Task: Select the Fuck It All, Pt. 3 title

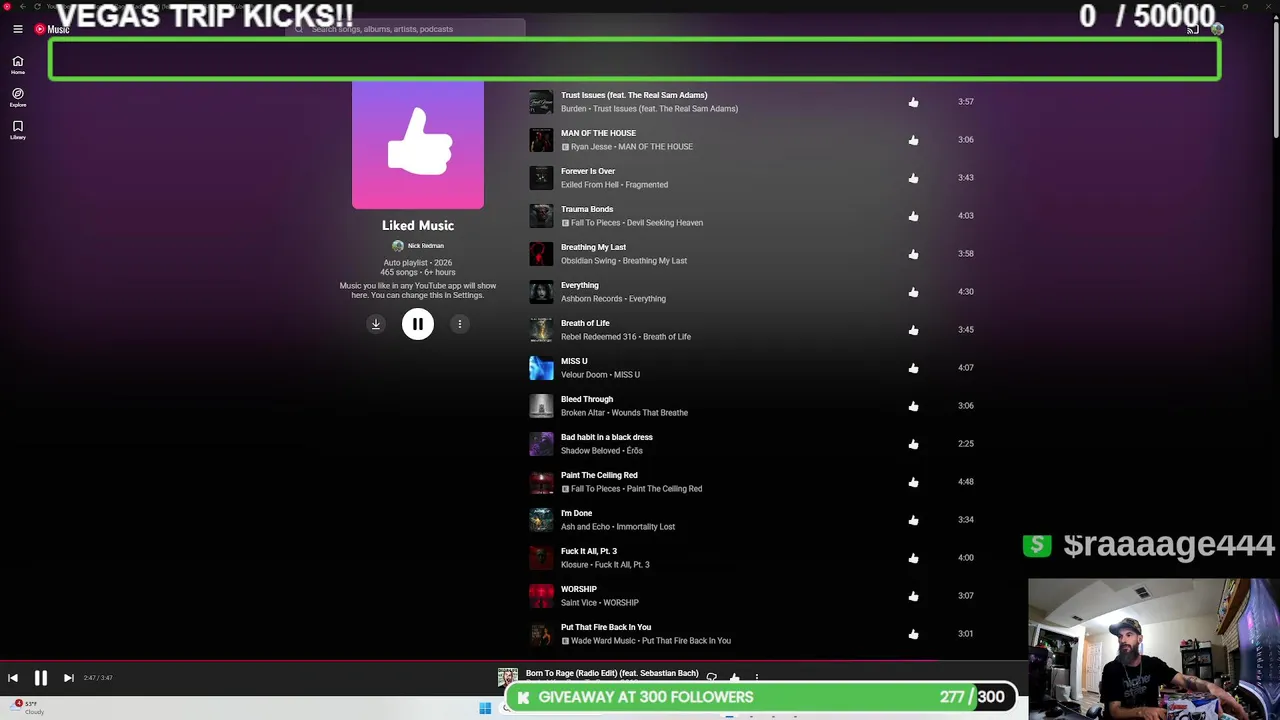Action: pyautogui.click(x=589, y=551)
